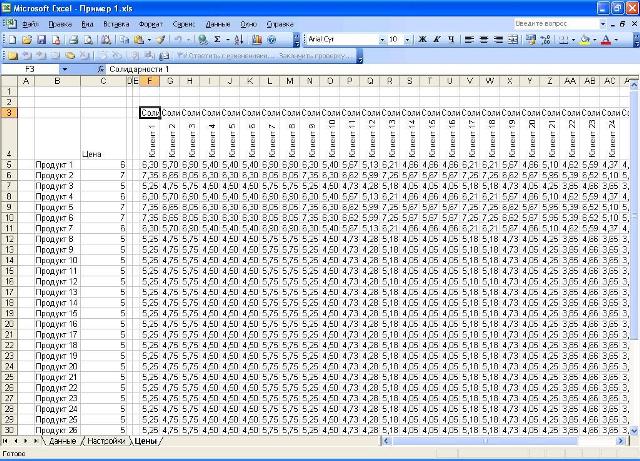The height and width of the screenshot is (461, 640).
Task: Click horizontal scrollbar right arrow
Action: pos(620,441)
